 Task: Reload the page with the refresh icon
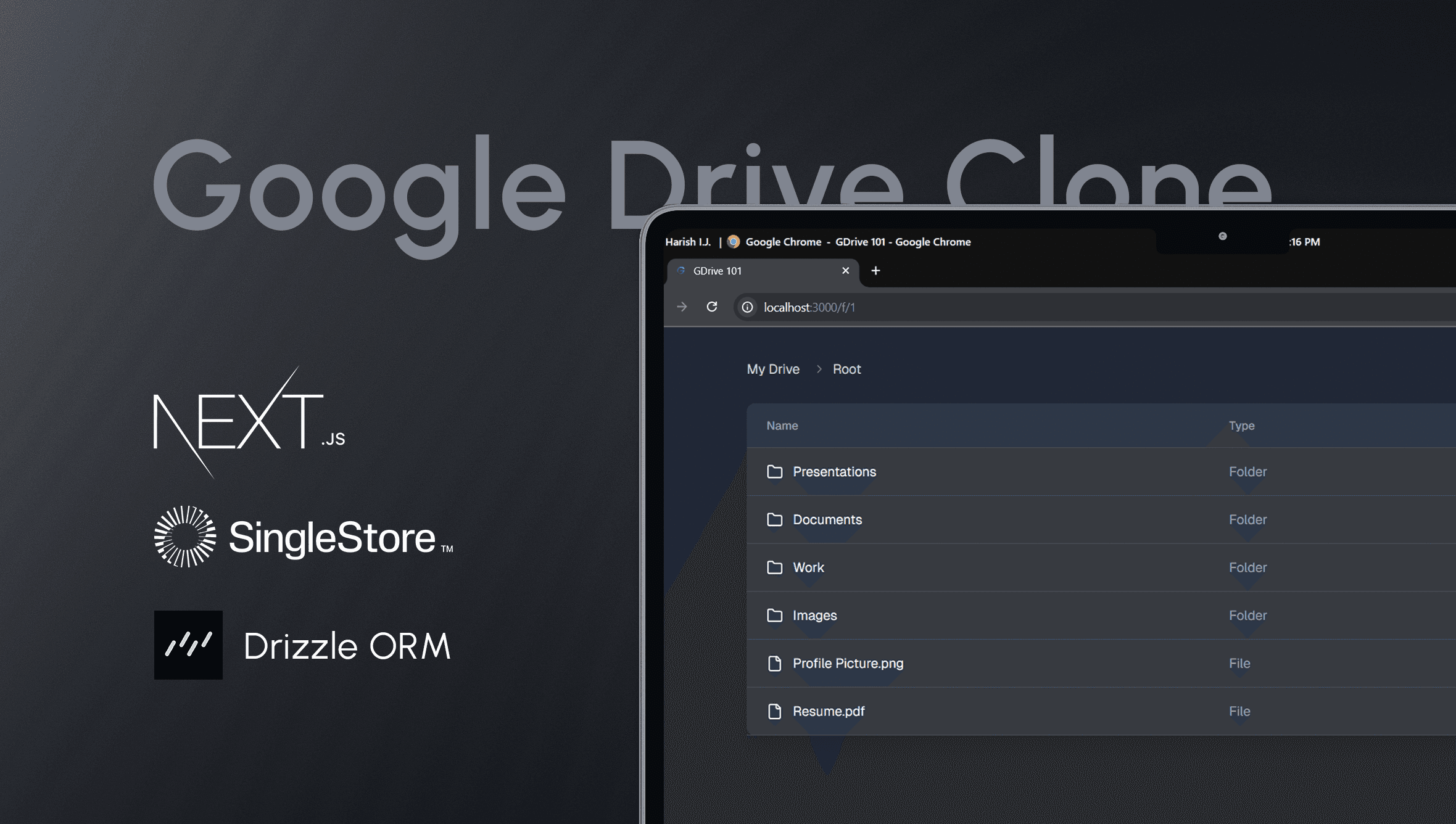click(713, 307)
